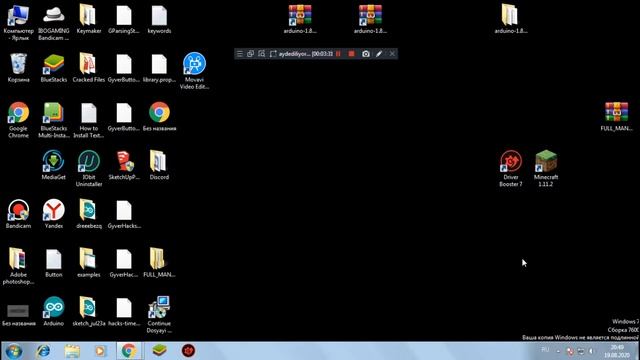Select the library.prop file icon

pos(159,68)
